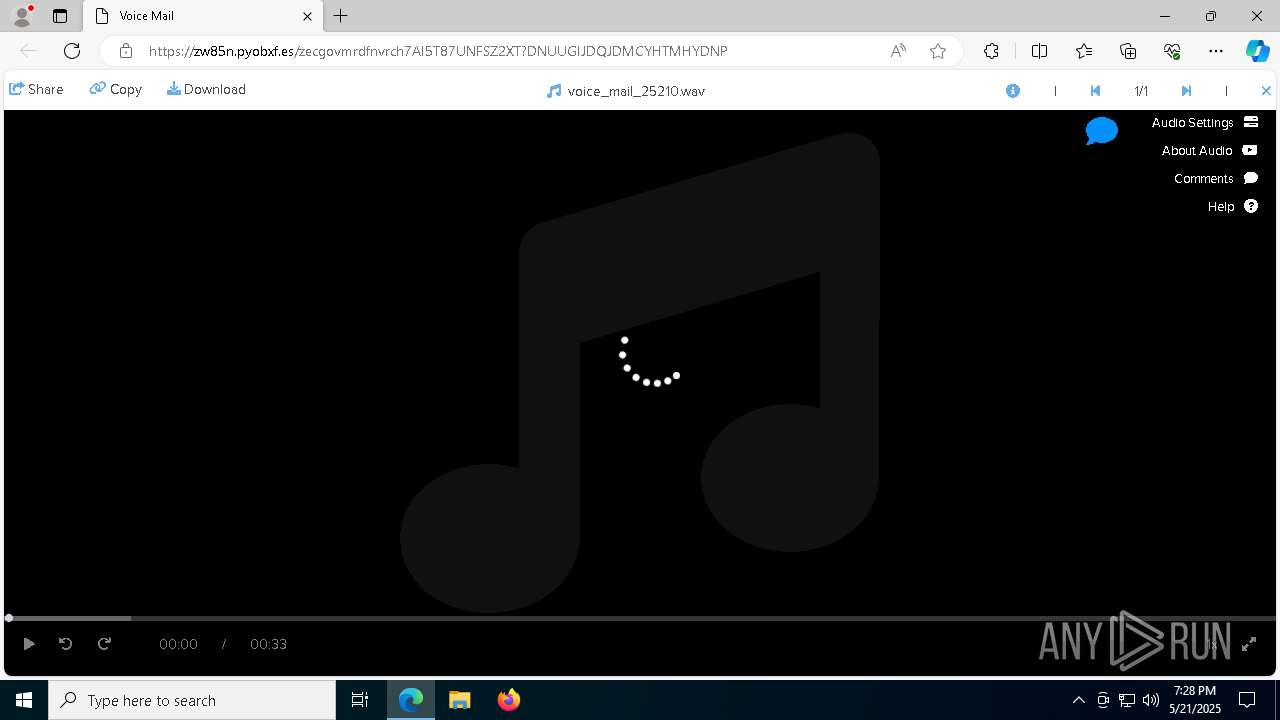Viewport: 1280px width, 720px height.
Task: Open the volume control in system tray
Action: [x=1151, y=700]
